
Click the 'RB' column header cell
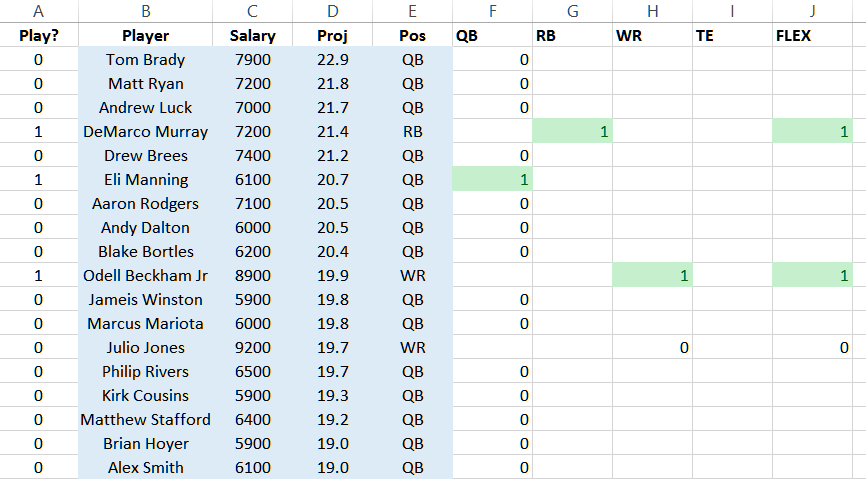pyautogui.click(x=573, y=35)
